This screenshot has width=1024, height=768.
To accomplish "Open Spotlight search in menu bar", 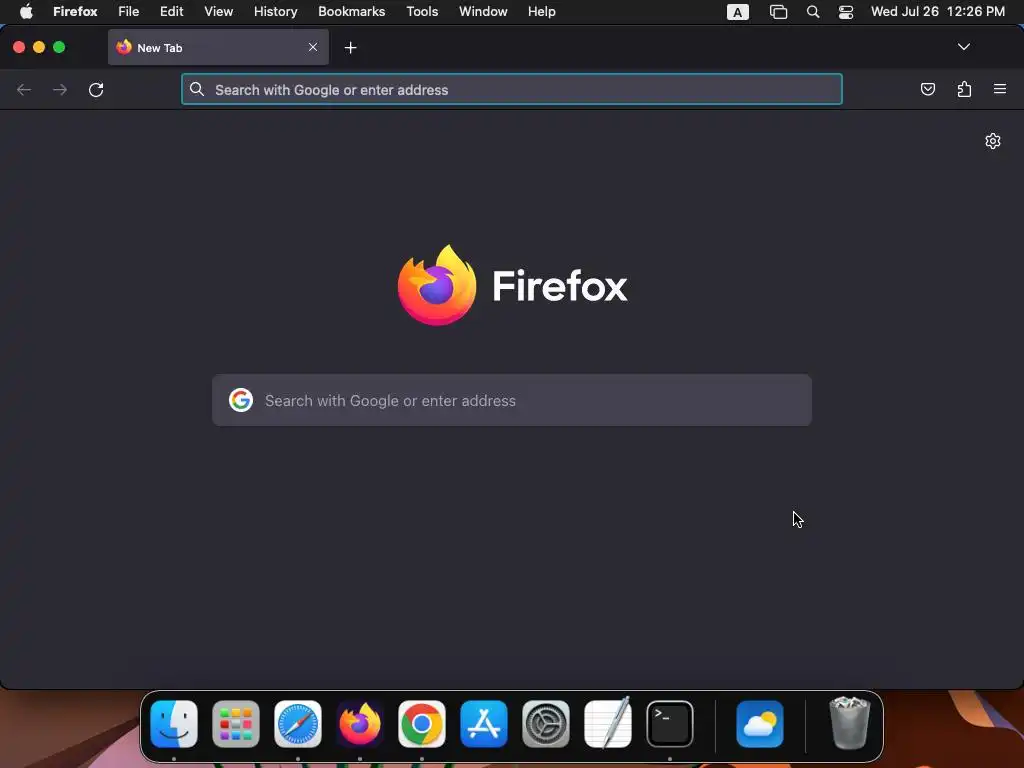I will coord(812,12).
